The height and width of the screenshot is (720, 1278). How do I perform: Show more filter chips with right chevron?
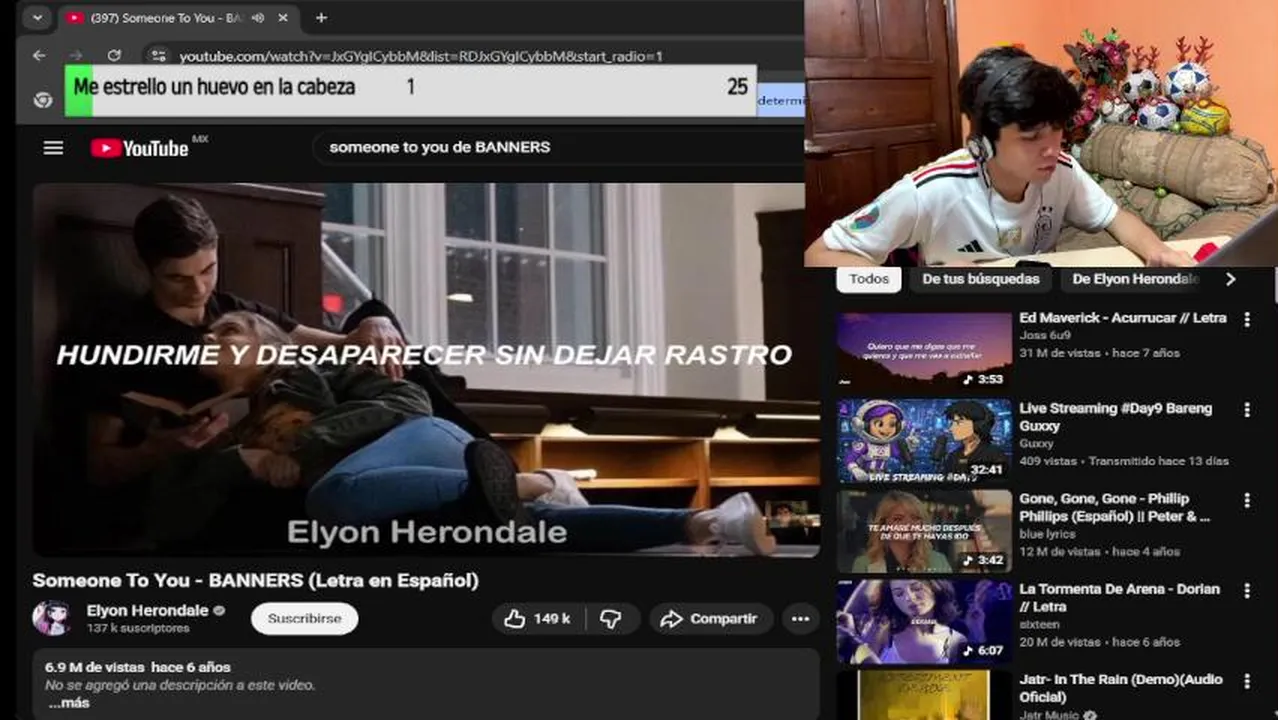click(x=1231, y=279)
